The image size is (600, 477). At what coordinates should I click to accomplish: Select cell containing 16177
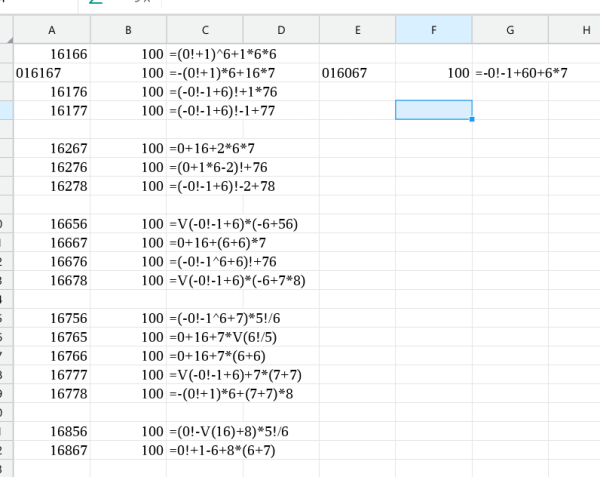click(52, 111)
